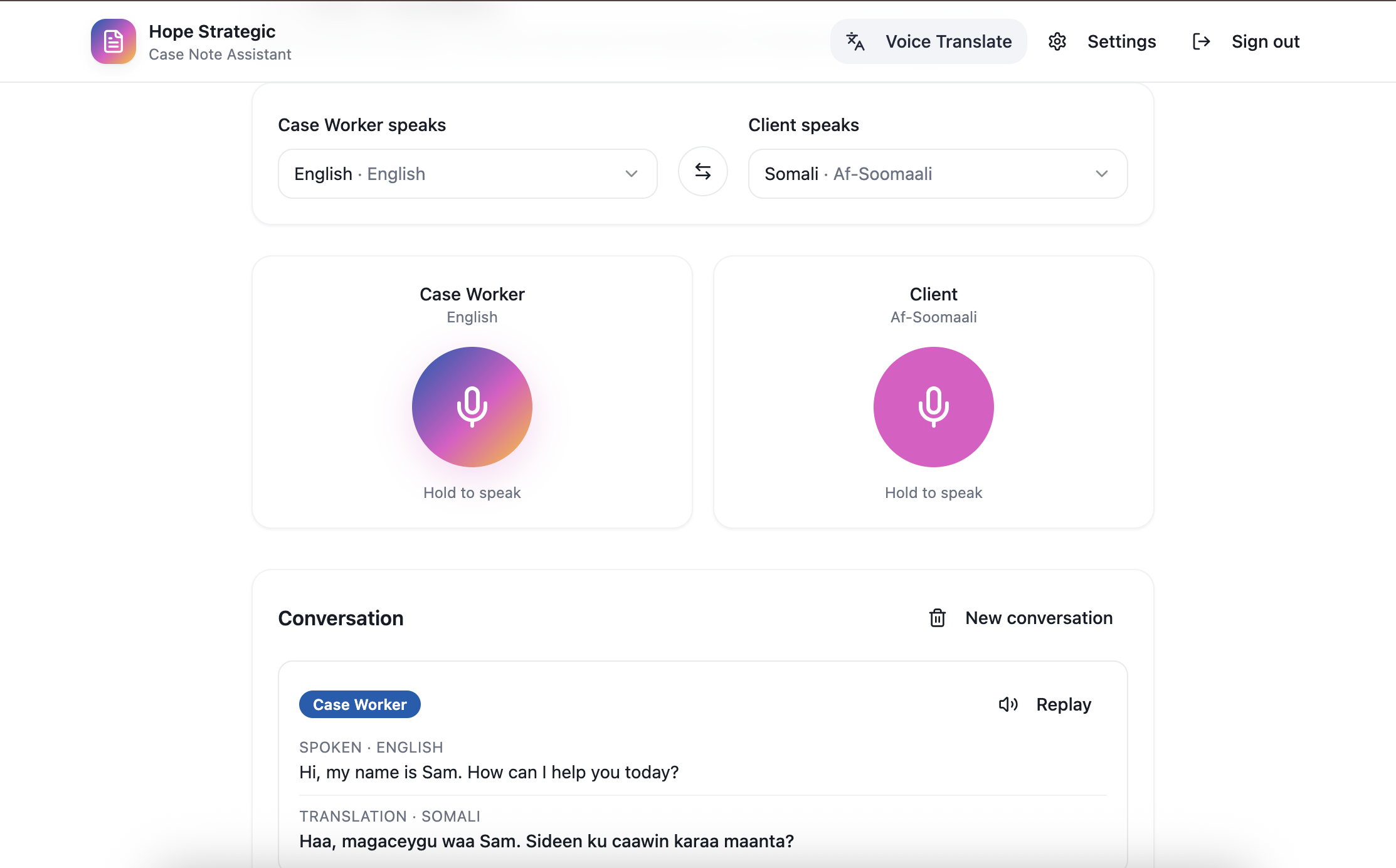Open the Case Worker language dropdown

(467, 174)
